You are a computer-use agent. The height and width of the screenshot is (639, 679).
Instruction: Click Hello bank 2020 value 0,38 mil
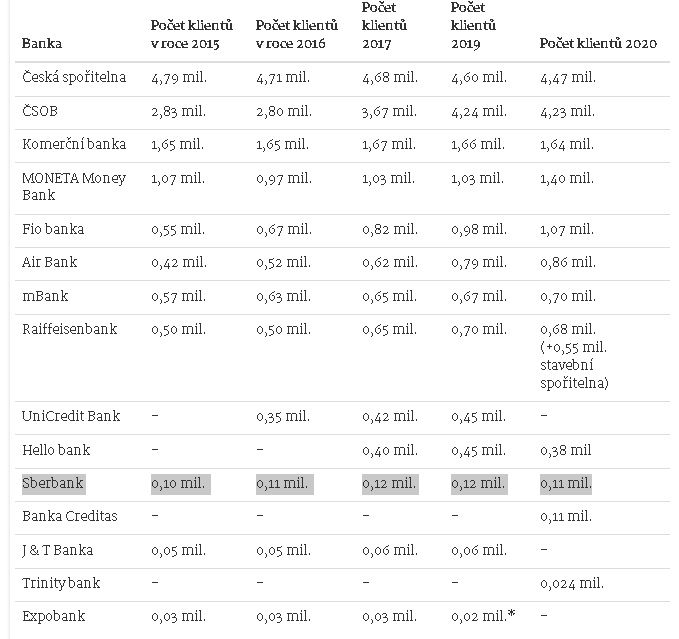(x=566, y=450)
